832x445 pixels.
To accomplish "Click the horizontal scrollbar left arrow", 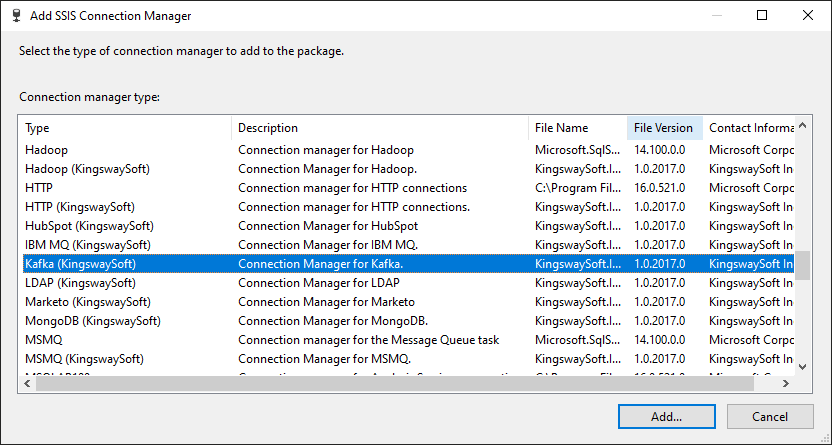I will (x=28, y=383).
